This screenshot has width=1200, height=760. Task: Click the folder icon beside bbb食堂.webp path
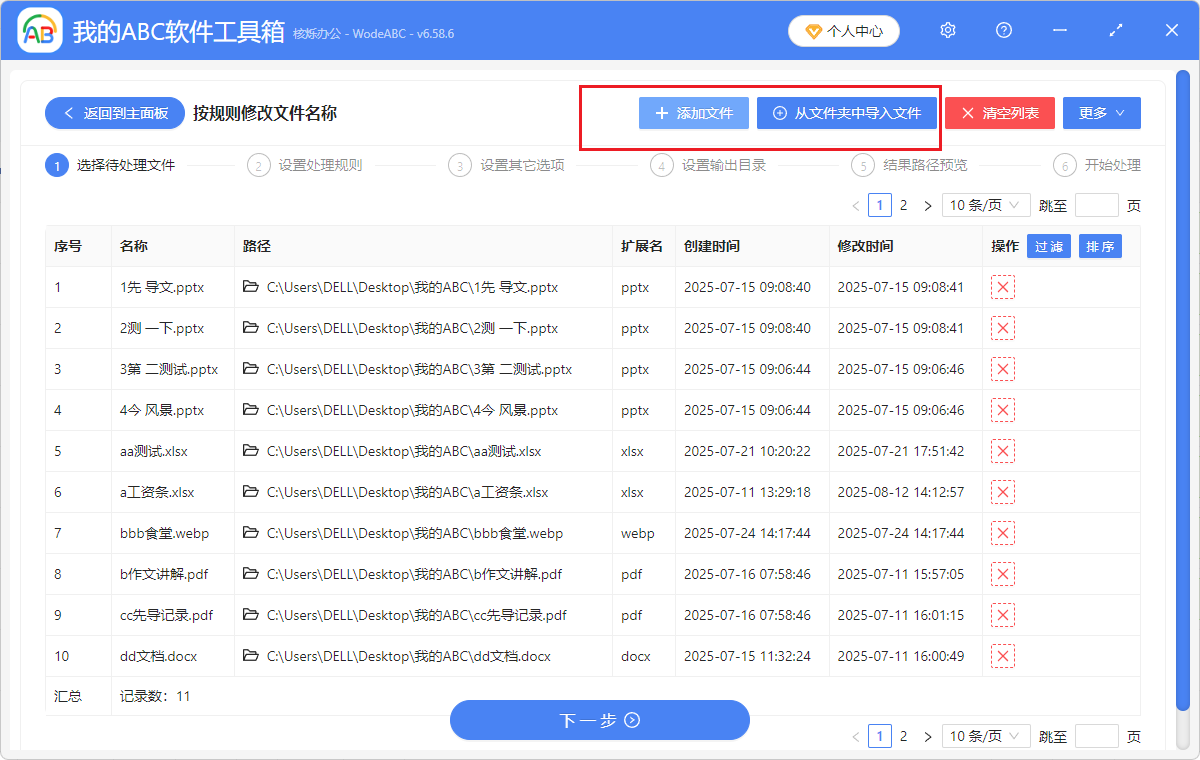pyautogui.click(x=250, y=532)
